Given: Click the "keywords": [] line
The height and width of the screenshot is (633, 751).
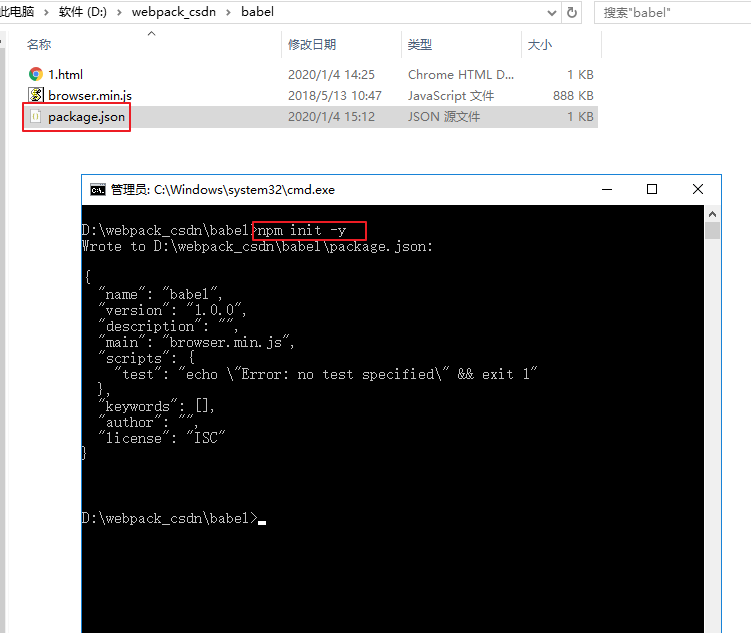Looking at the screenshot, I should pos(156,406).
